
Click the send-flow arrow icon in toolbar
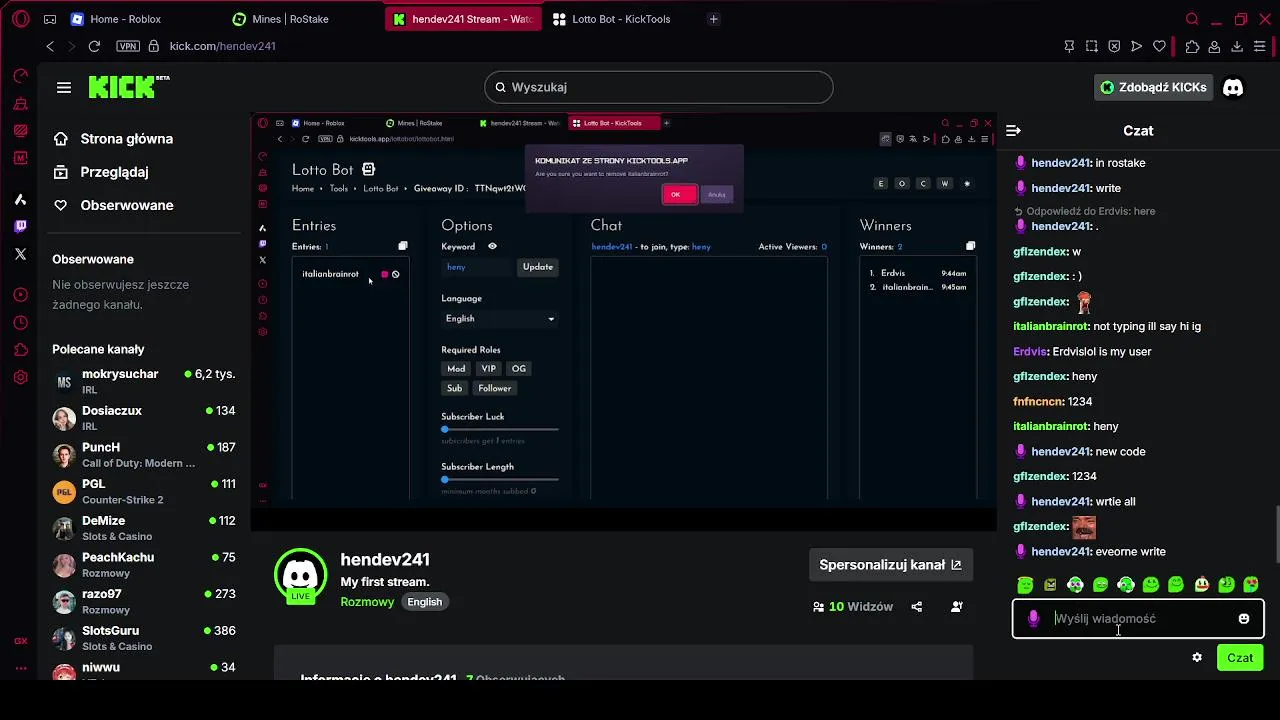click(x=1137, y=46)
